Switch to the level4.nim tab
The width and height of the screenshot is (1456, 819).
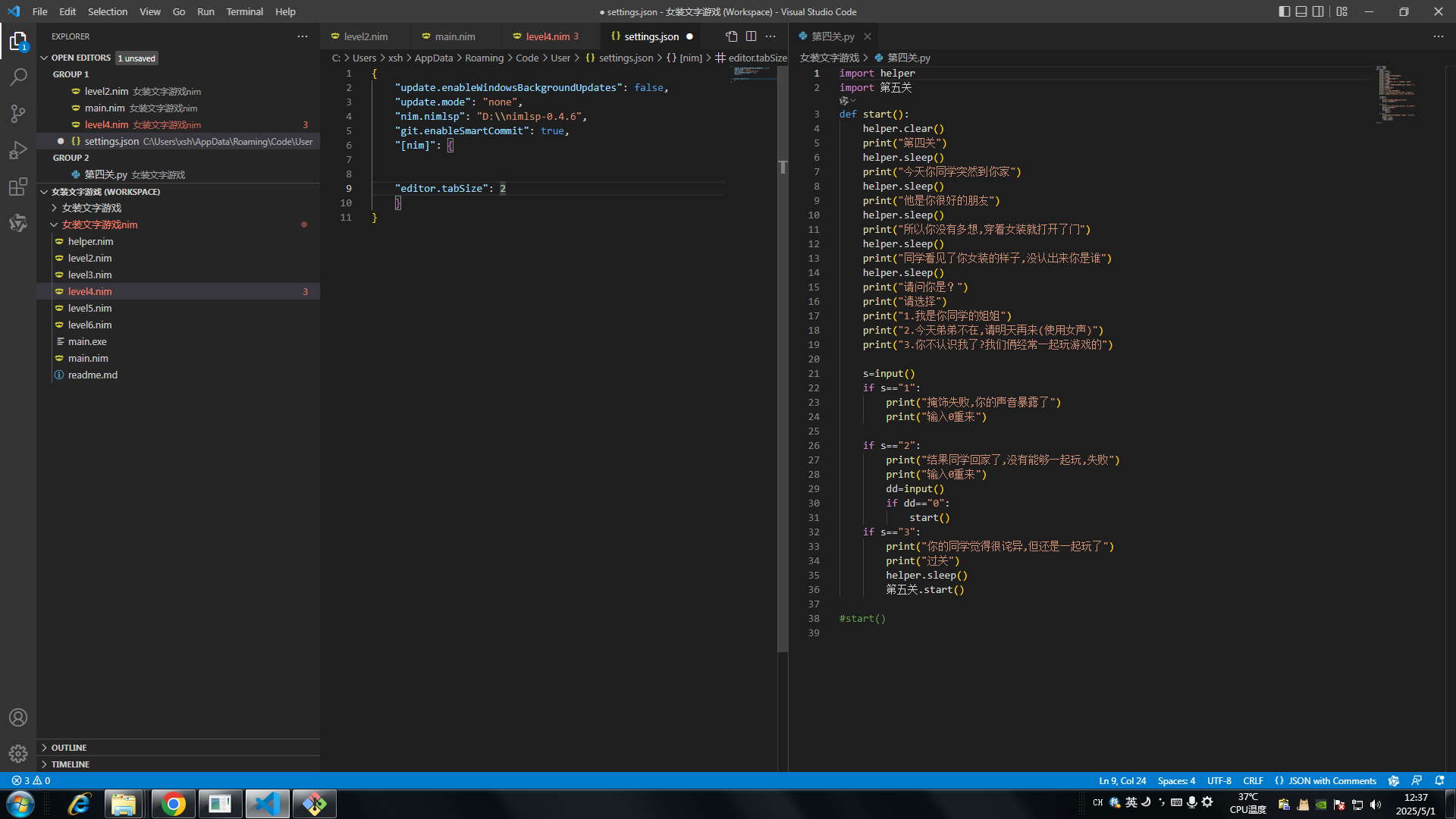tap(547, 36)
